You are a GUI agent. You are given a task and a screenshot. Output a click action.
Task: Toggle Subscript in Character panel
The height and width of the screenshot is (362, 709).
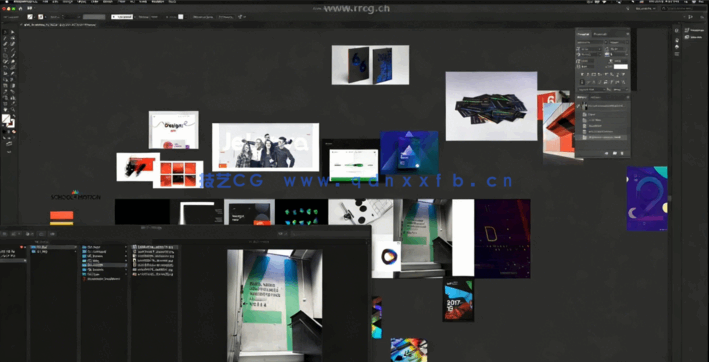tap(612, 75)
